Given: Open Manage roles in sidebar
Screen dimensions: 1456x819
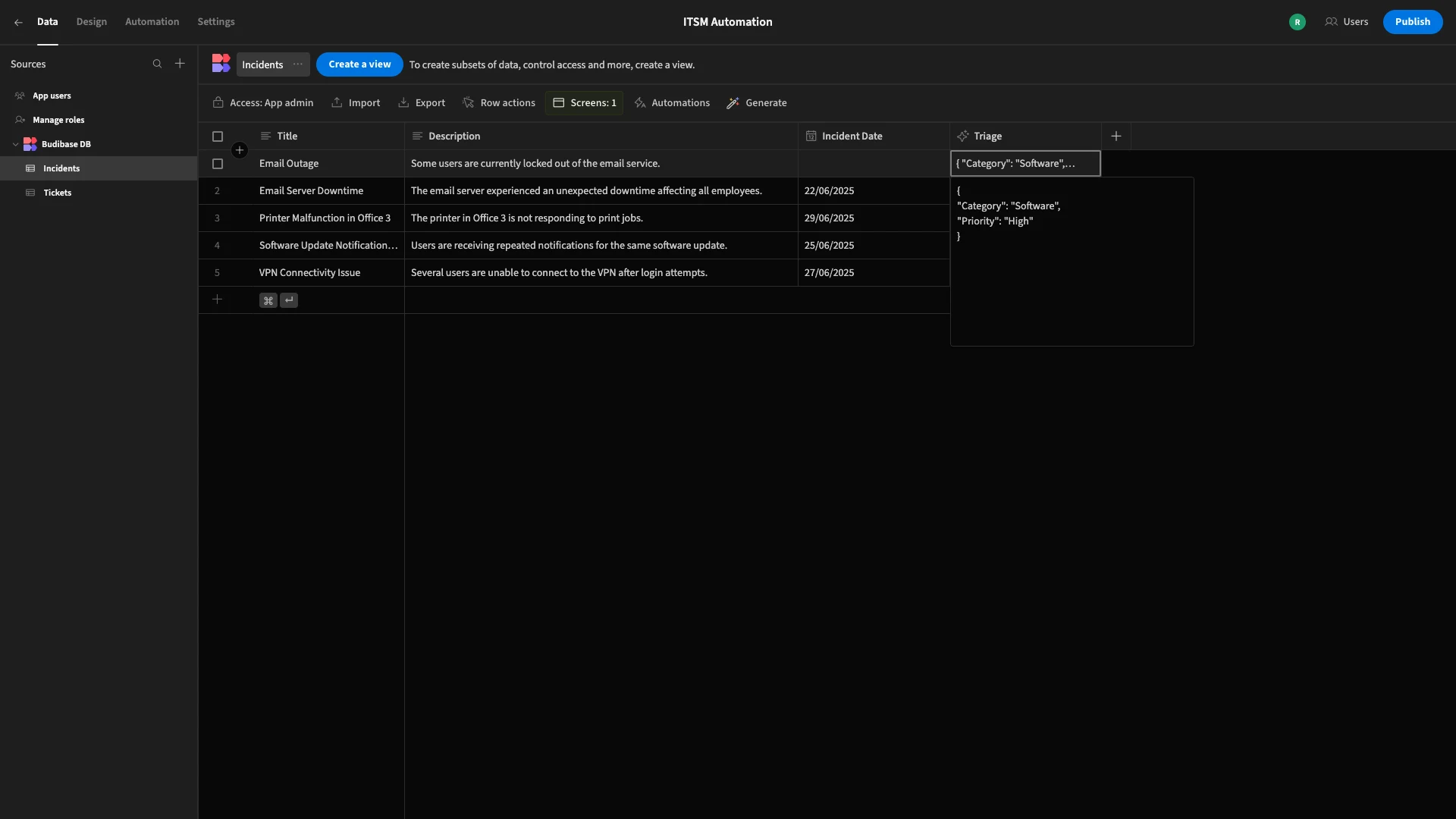Looking at the screenshot, I should click(x=99, y=120).
